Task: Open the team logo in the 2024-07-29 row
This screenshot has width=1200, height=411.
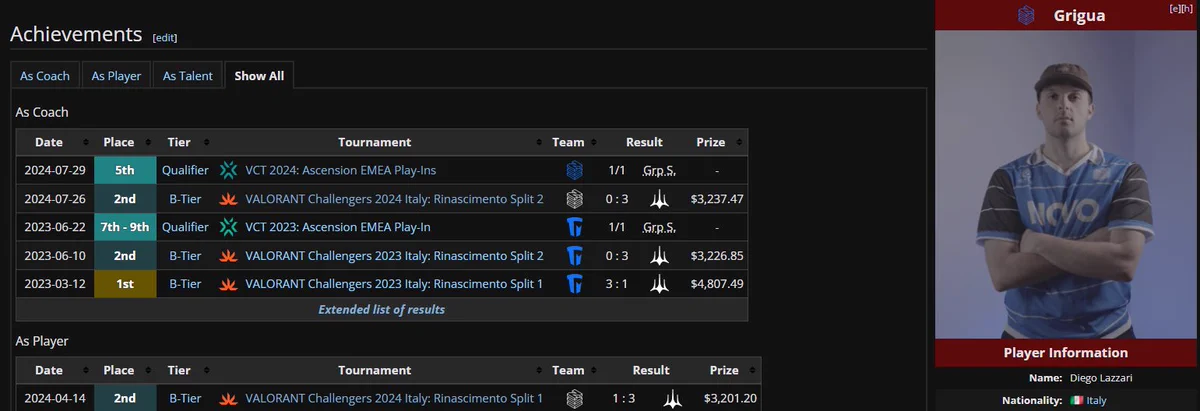Action: [574, 170]
